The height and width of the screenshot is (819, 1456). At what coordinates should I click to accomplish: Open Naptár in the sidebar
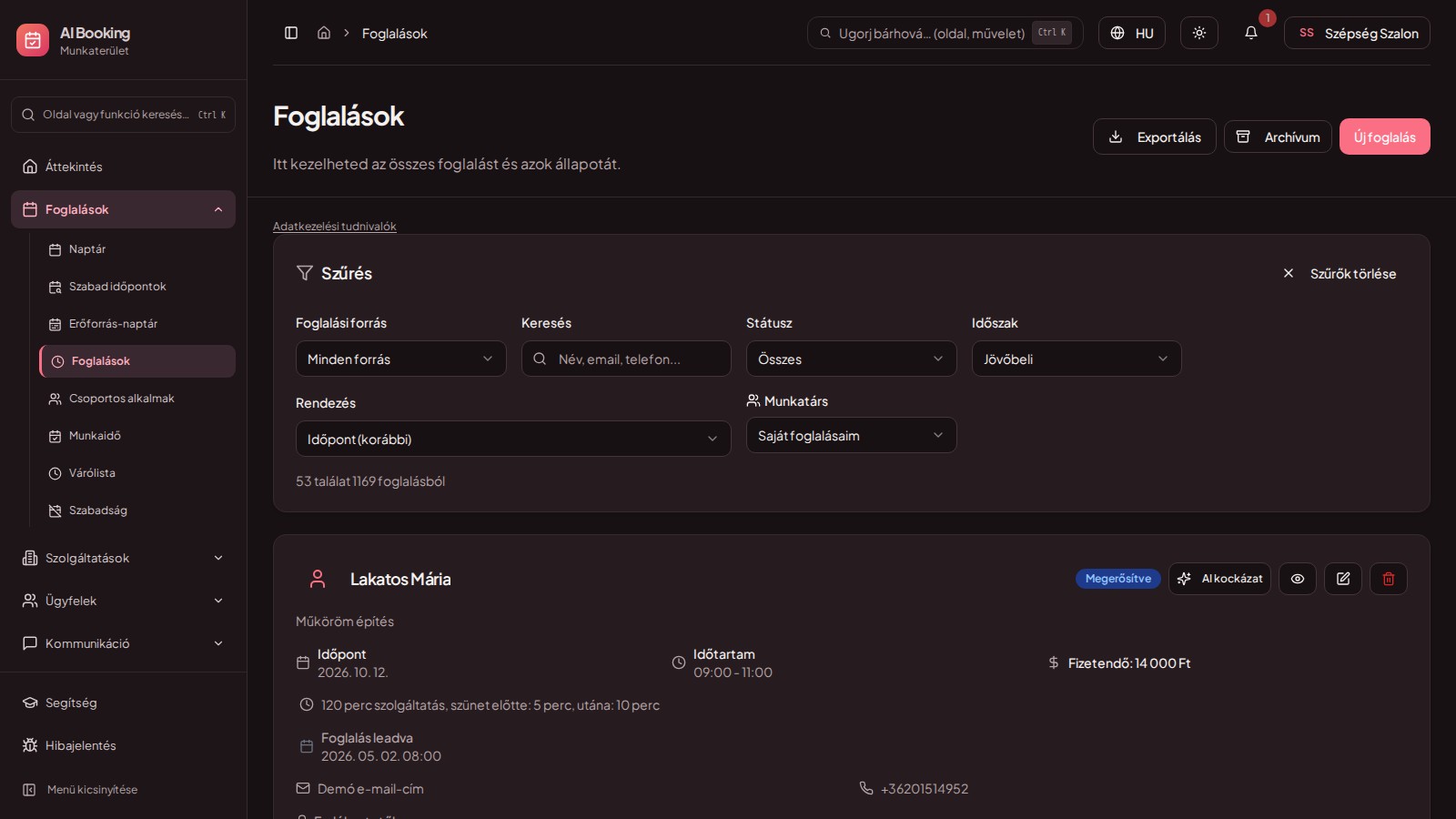[136, 249]
